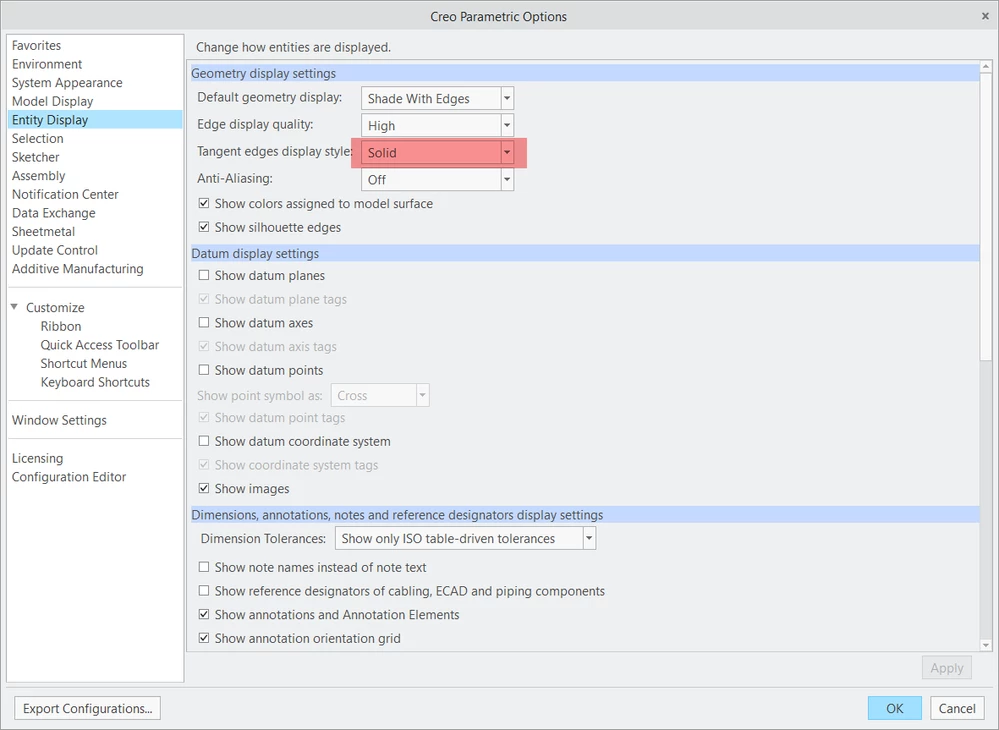
Task: Open Sketcher options
Action: click(x=35, y=157)
